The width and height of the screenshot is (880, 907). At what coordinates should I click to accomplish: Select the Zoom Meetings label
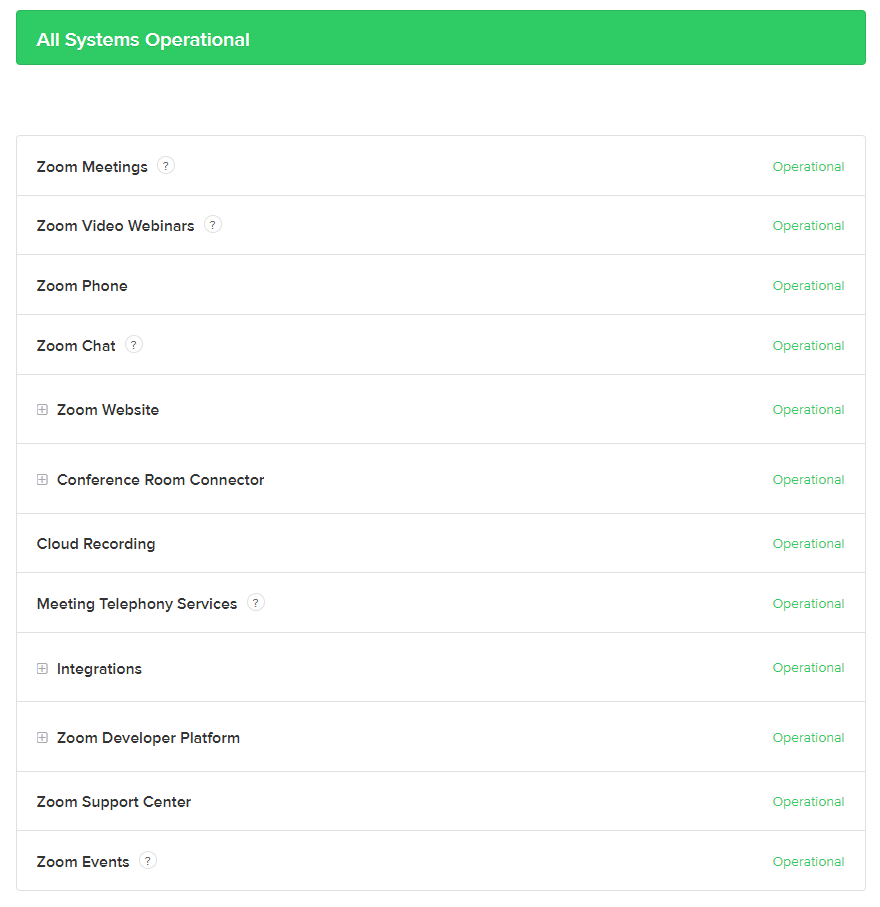tap(92, 167)
